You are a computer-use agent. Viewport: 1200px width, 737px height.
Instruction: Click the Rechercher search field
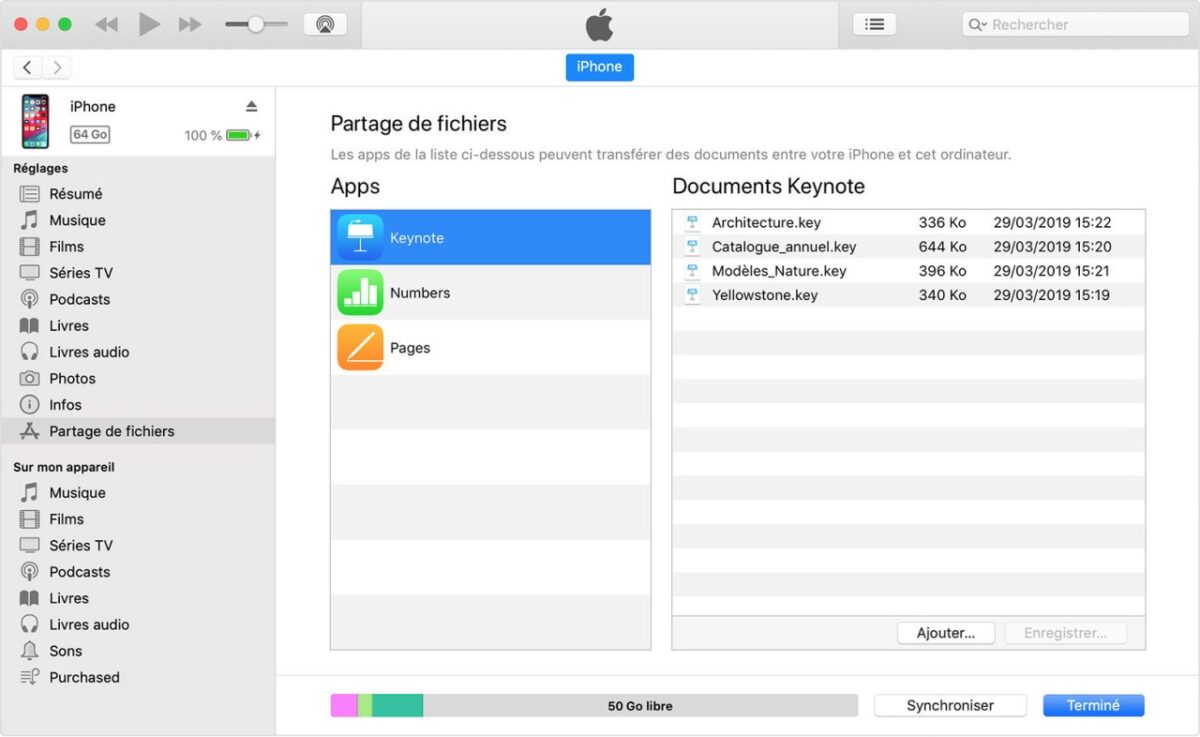[x=1075, y=24]
